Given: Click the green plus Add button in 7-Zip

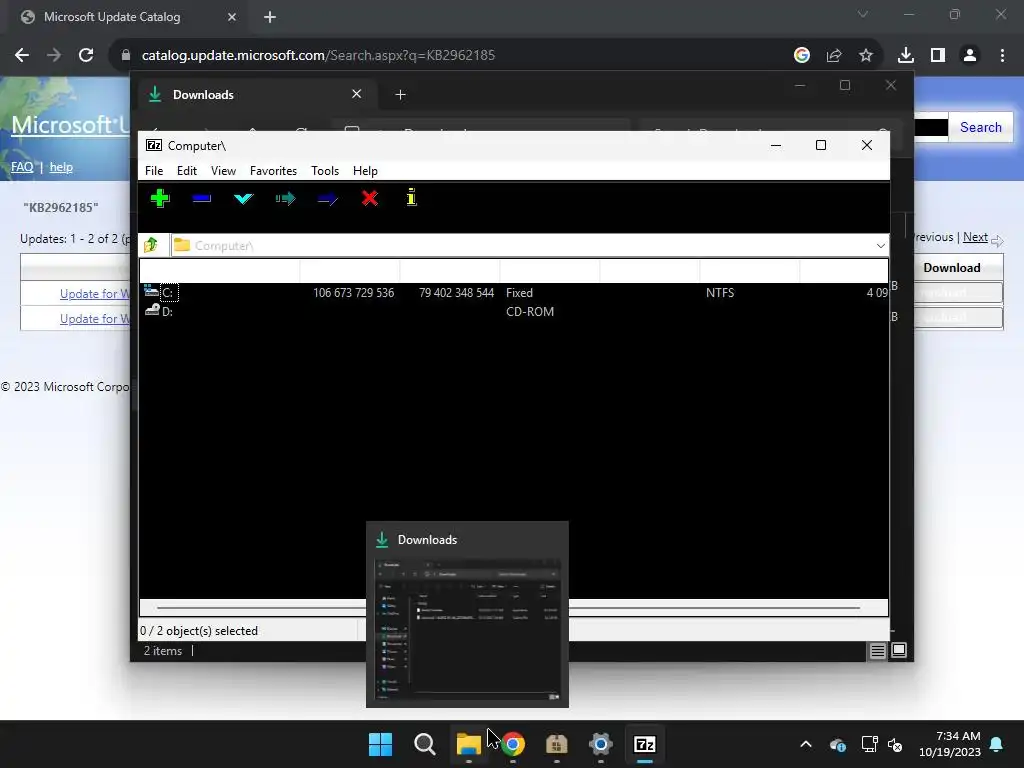Looking at the screenshot, I should tap(160, 198).
